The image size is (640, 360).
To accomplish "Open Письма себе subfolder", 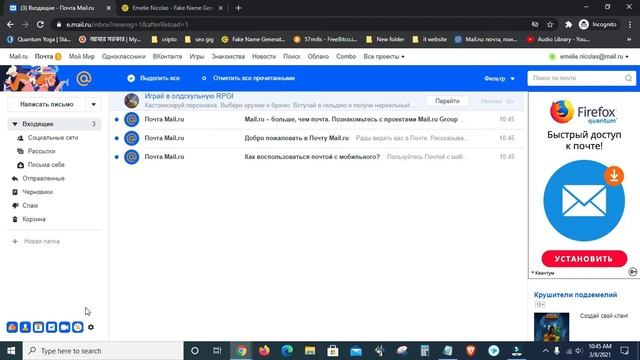I will (x=46, y=165).
